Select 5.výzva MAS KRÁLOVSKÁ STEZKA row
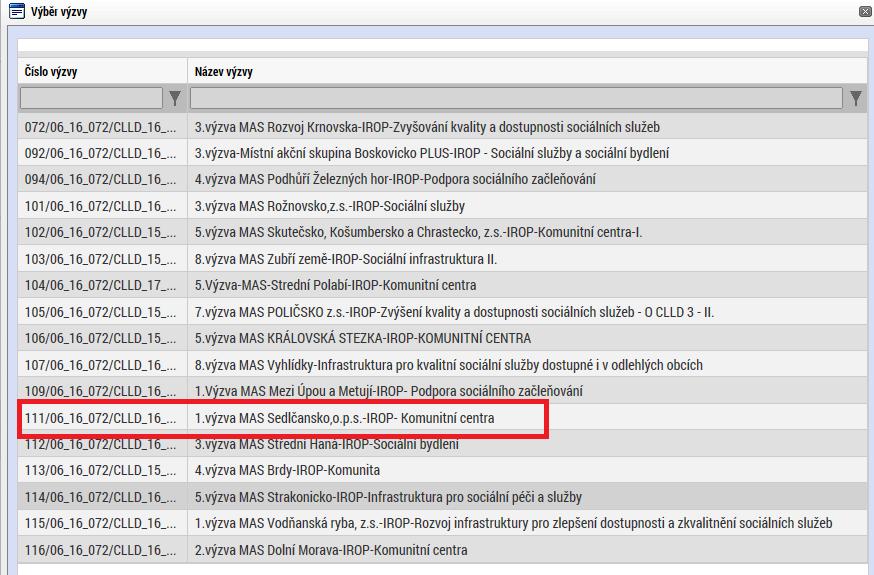874x575 pixels. (x=362, y=338)
